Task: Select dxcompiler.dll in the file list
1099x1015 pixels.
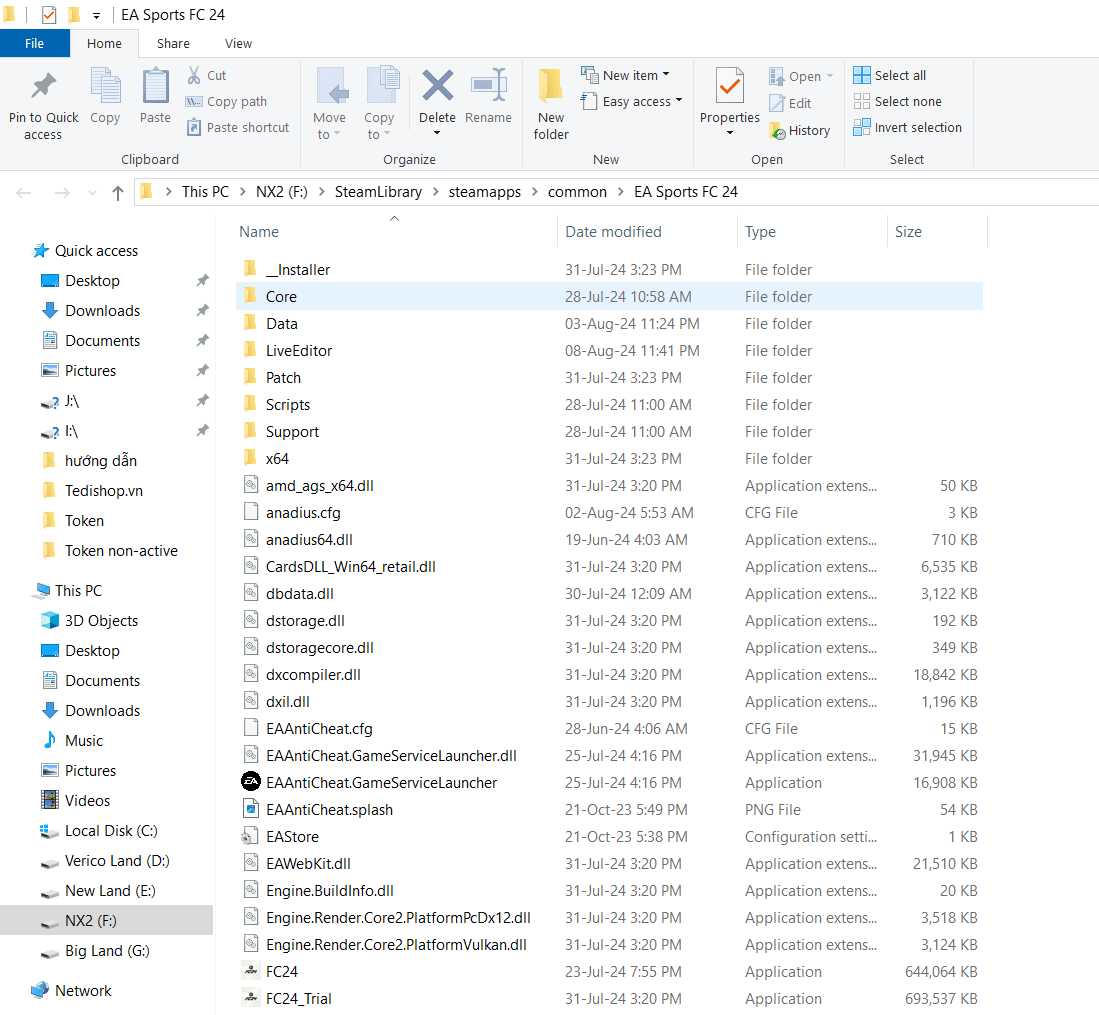Action: pyautogui.click(x=609, y=675)
